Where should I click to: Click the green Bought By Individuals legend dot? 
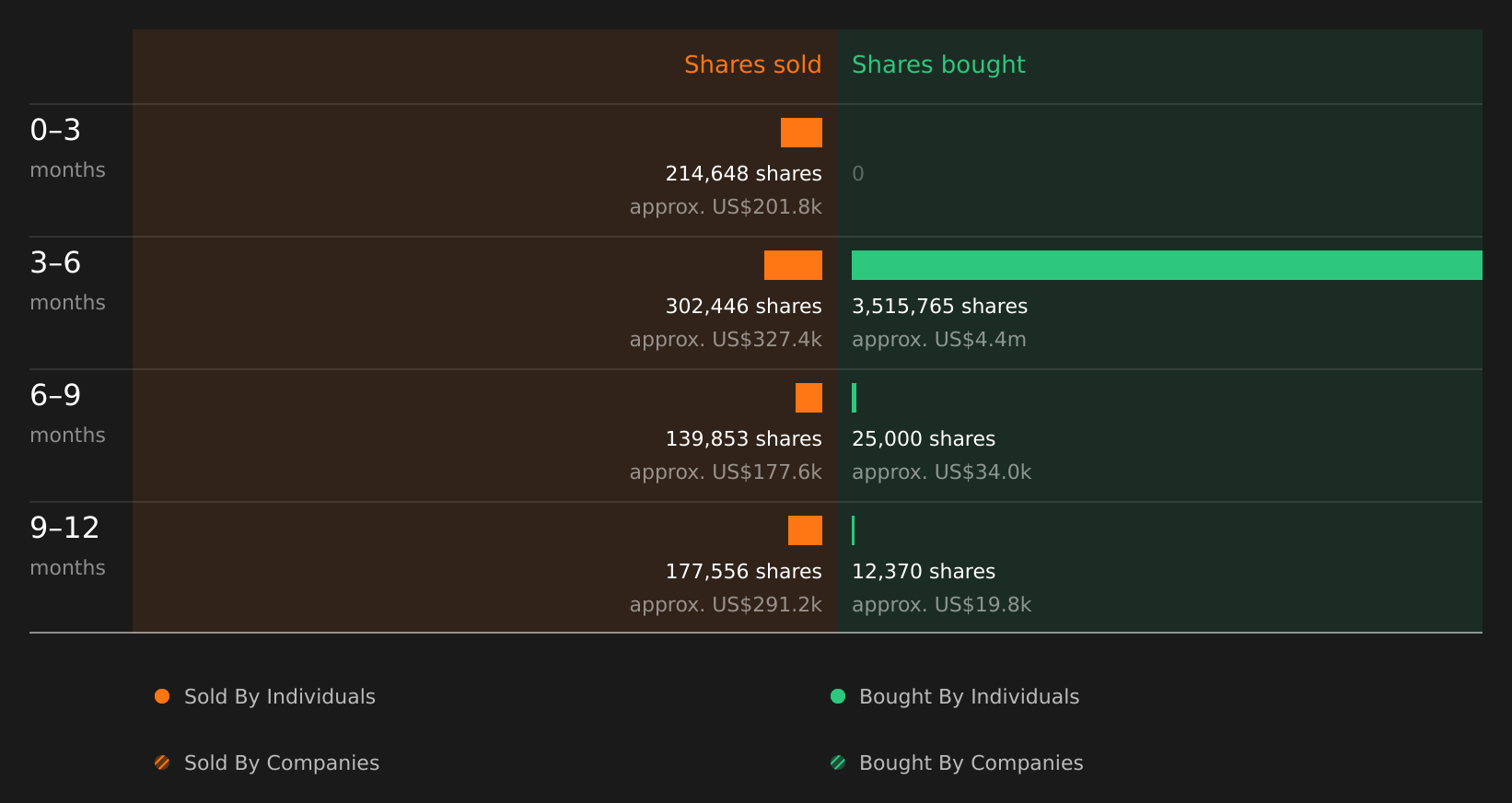838,696
